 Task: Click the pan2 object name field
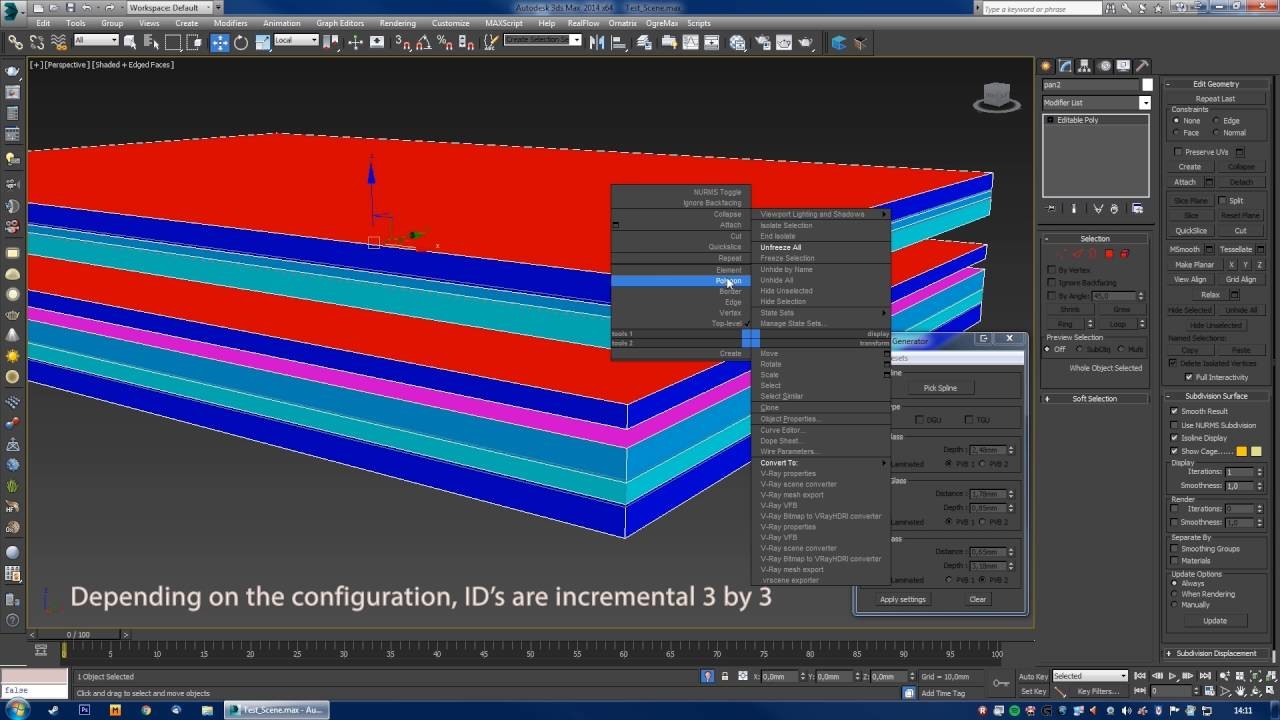coord(1090,85)
